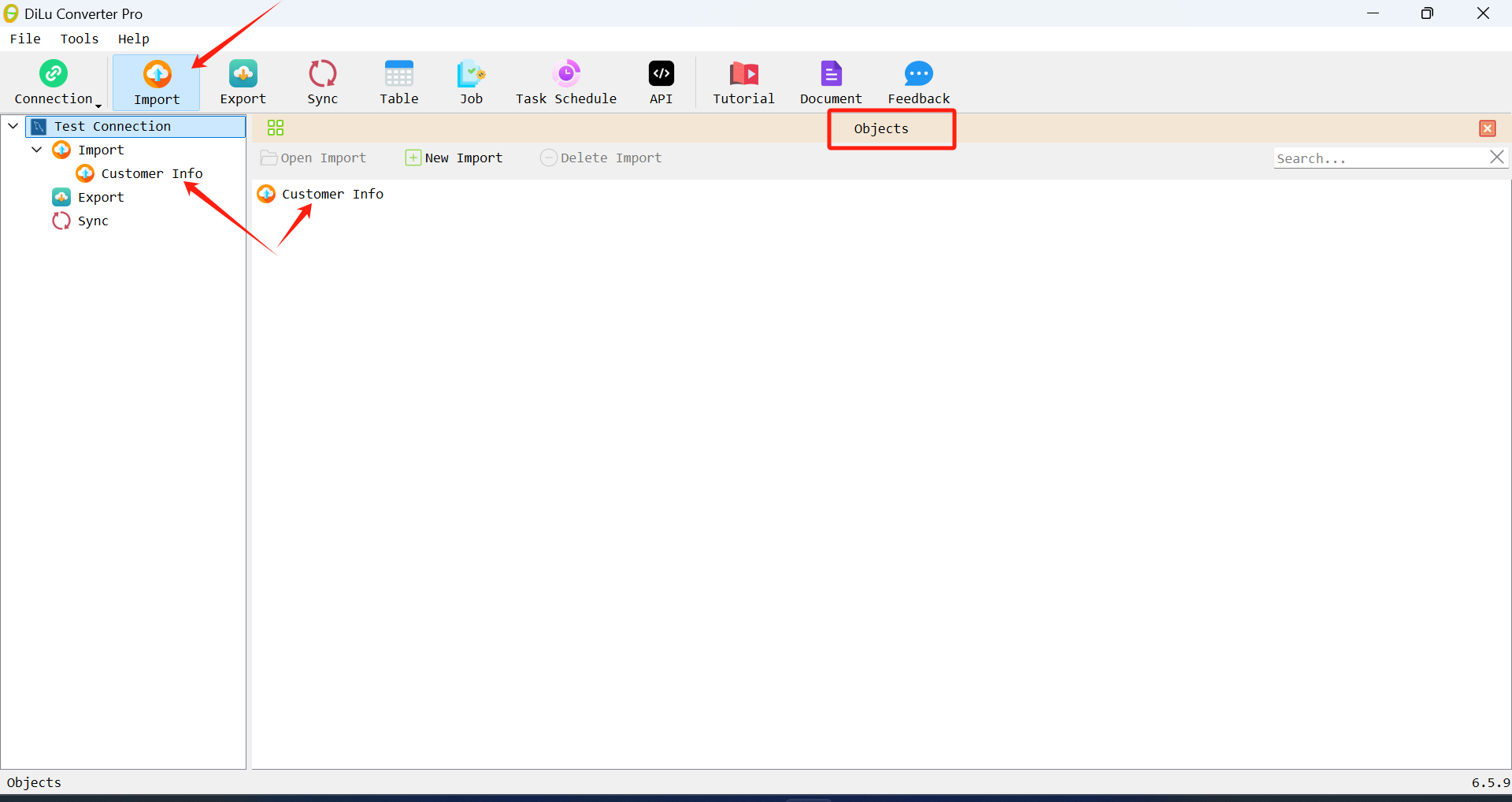1512x802 pixels.
Task: Close the Objects panel red X
Action: (x=1488, y=128)
